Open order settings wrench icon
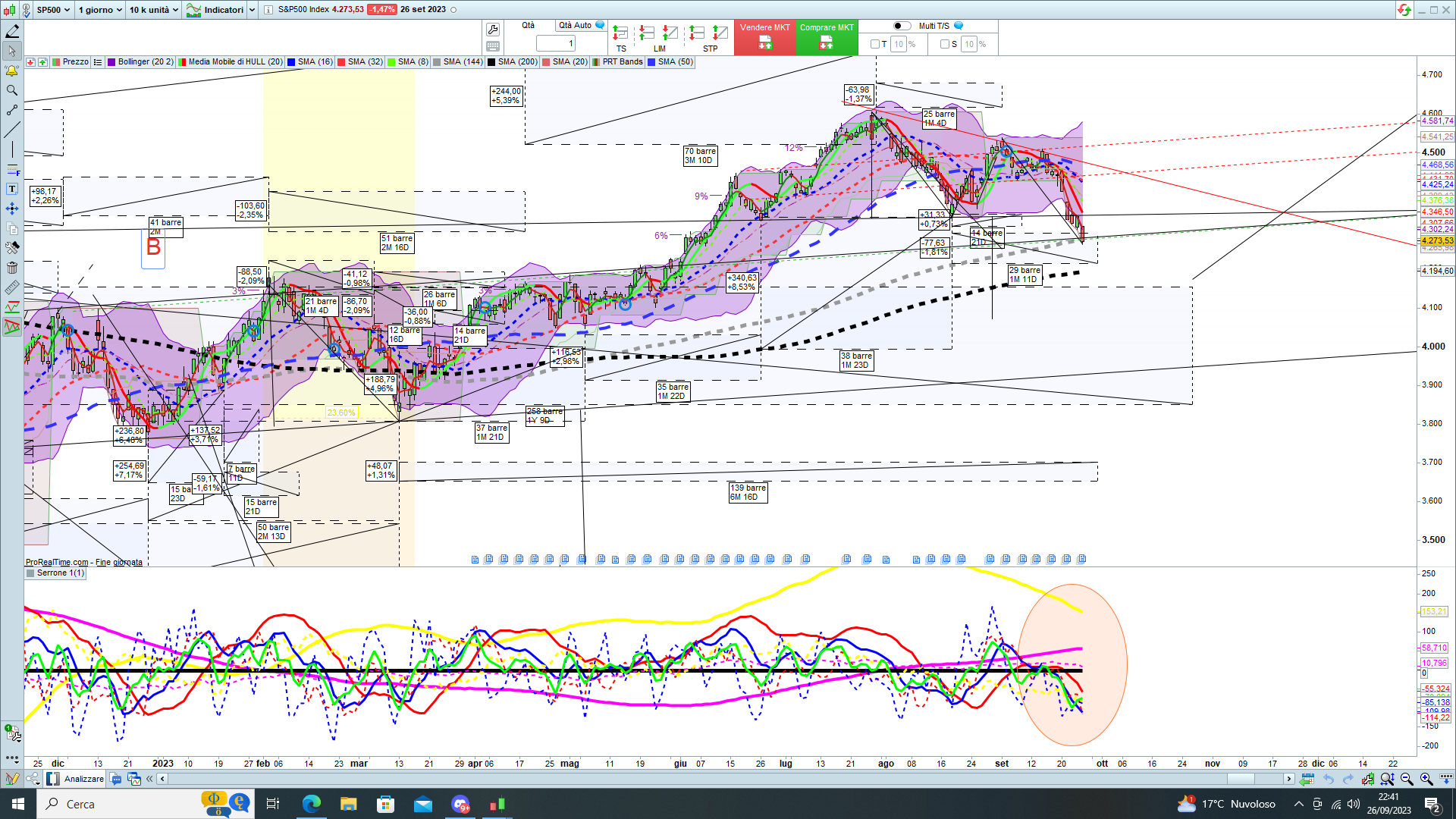This screenshot has width=1456, height=819. pos(493,30)
